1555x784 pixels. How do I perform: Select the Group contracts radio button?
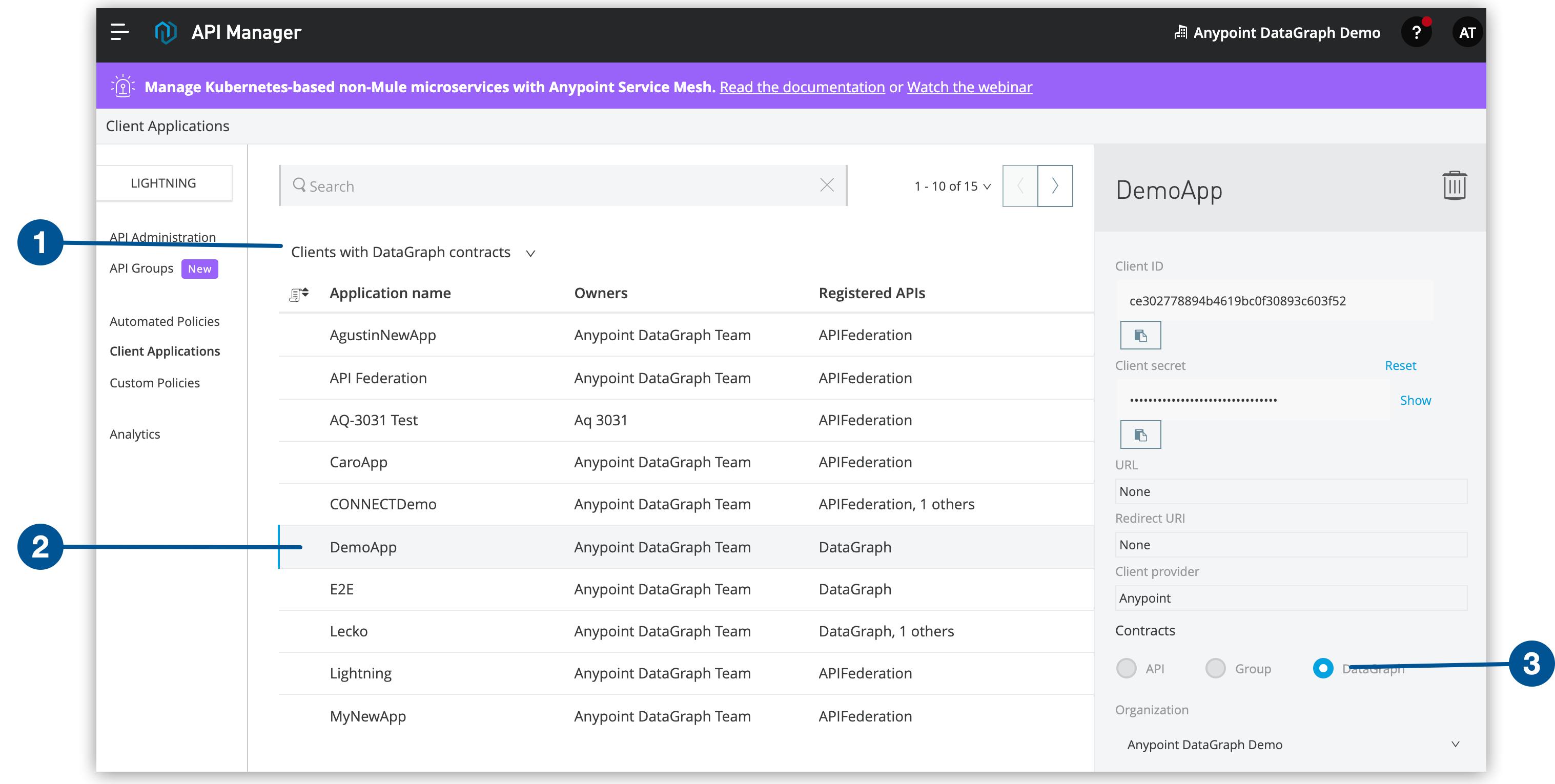click(1215, 668)
